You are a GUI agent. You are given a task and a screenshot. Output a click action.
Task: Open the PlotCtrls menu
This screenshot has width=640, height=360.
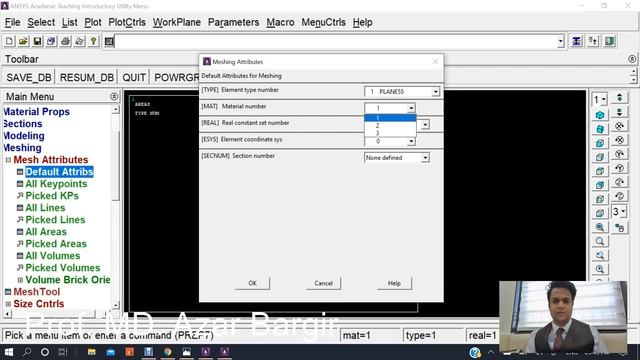tap(127, 22)
